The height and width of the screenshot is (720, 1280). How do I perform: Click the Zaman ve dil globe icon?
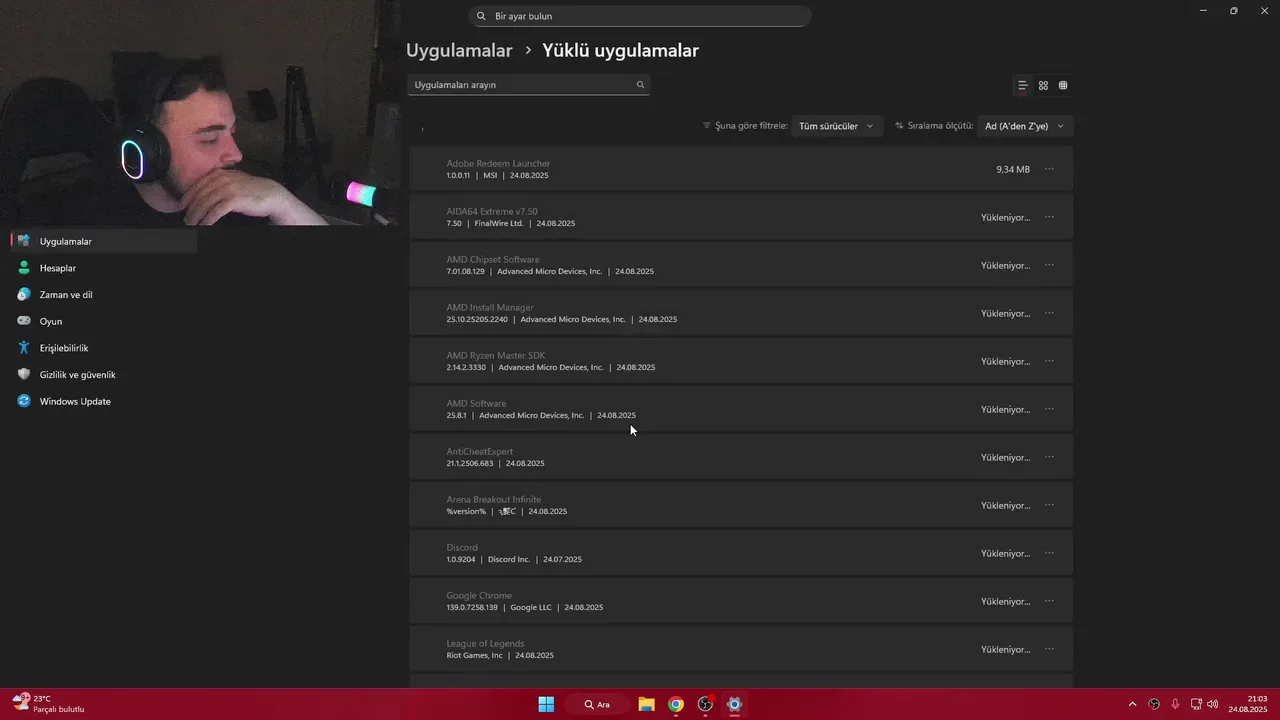24,295
